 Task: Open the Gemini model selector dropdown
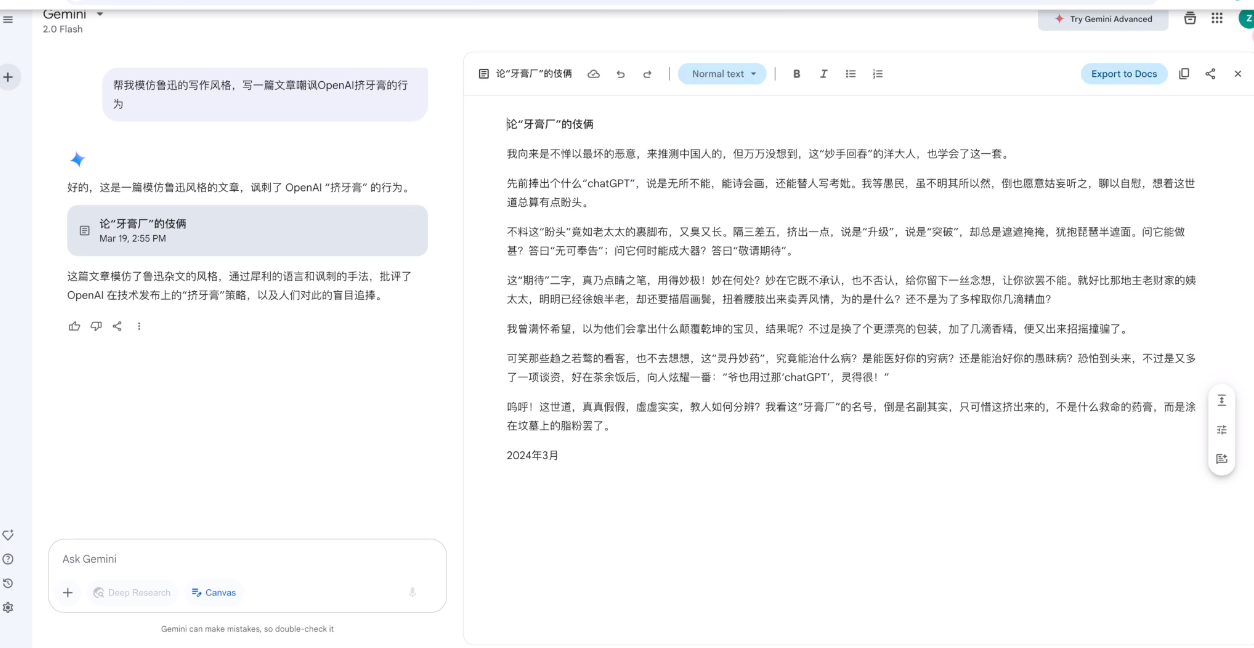(73, 14)
